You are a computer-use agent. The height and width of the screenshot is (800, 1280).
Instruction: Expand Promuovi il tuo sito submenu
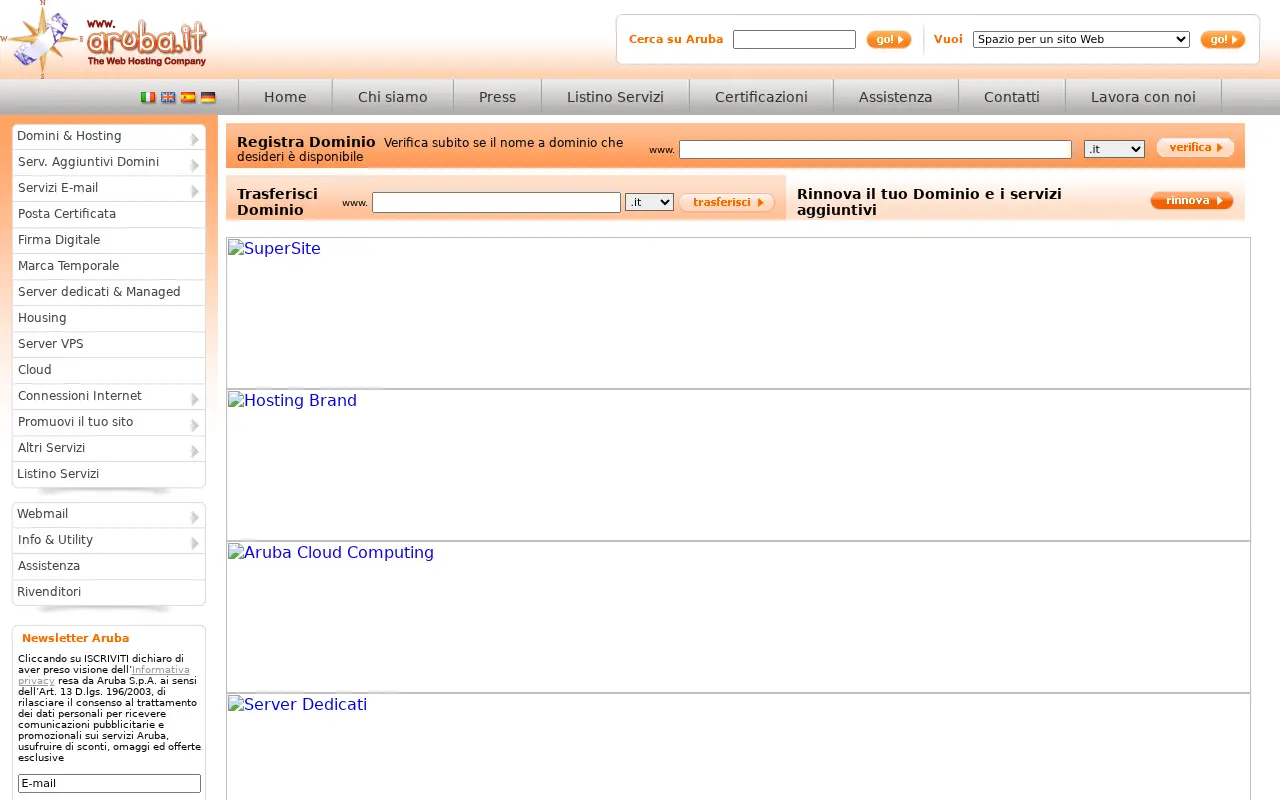click(195, 424)
